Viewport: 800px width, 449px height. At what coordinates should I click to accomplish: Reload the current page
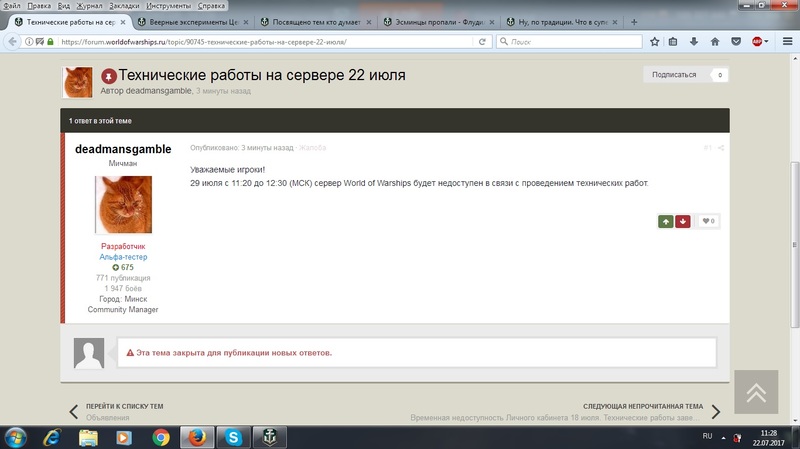tap(482, 41)
